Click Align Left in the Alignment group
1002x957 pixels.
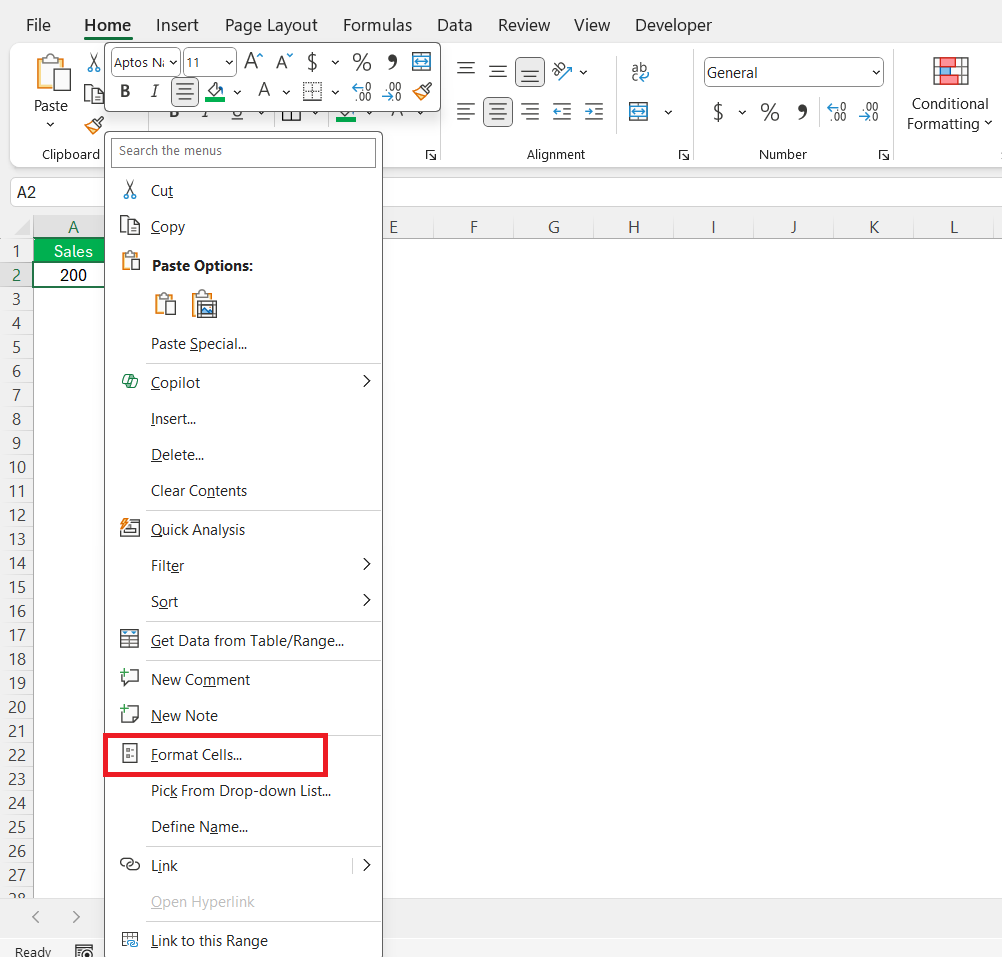(466, 112)
